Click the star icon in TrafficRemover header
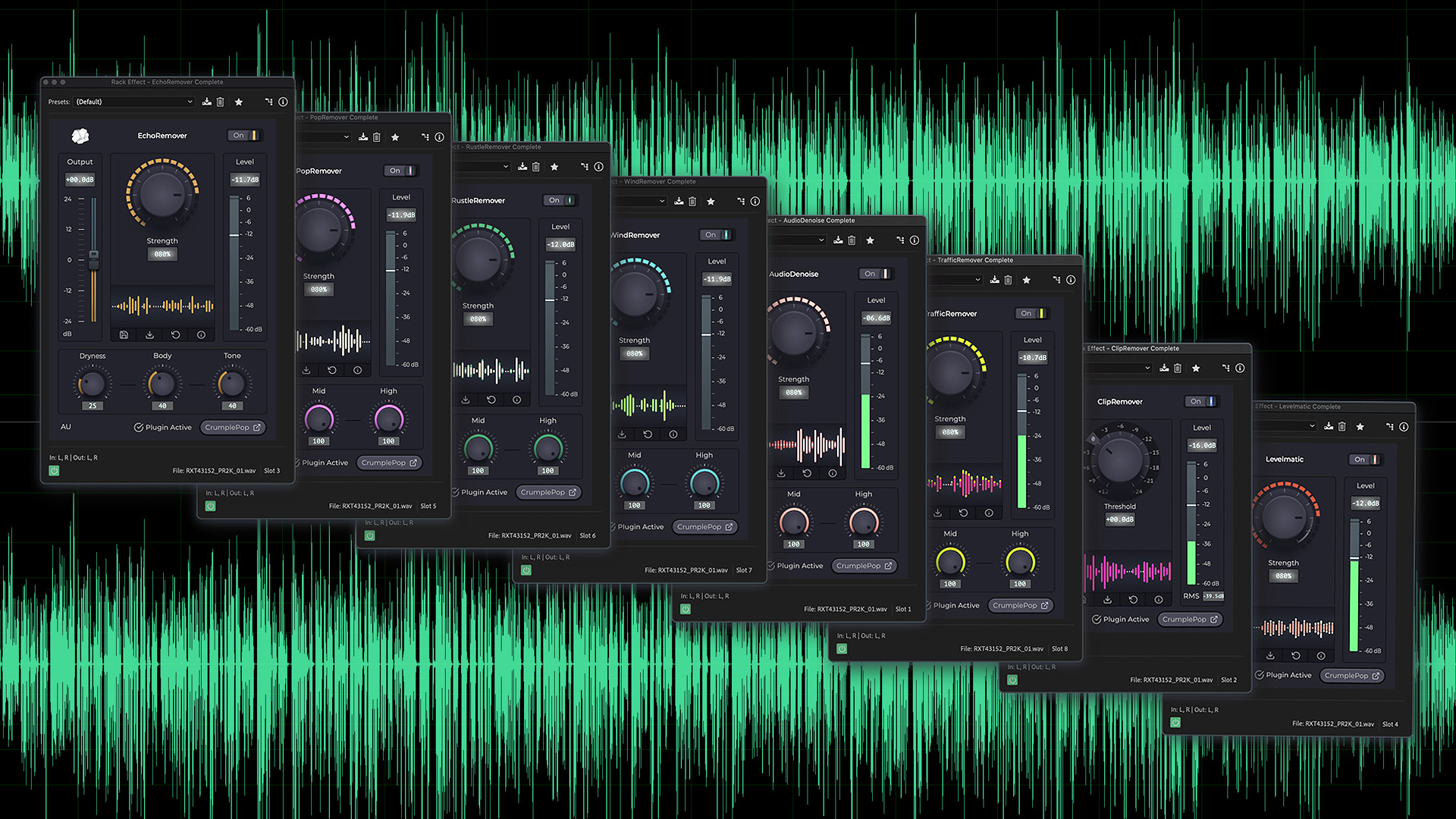This screenshot has height=819, width=1456. pyautogui.click(x=1026, y=279)
